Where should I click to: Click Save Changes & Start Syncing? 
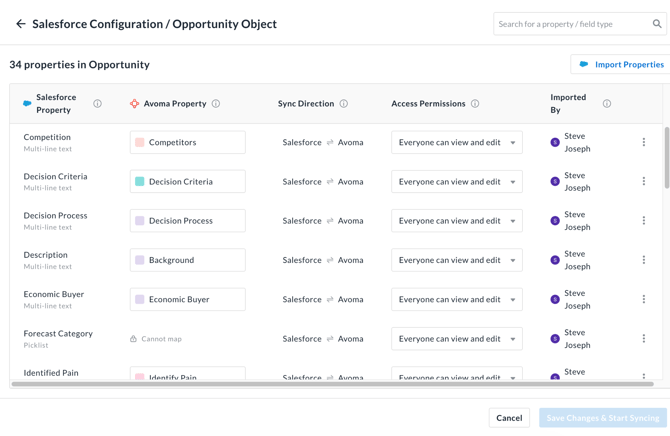click(x=603, y=418)
